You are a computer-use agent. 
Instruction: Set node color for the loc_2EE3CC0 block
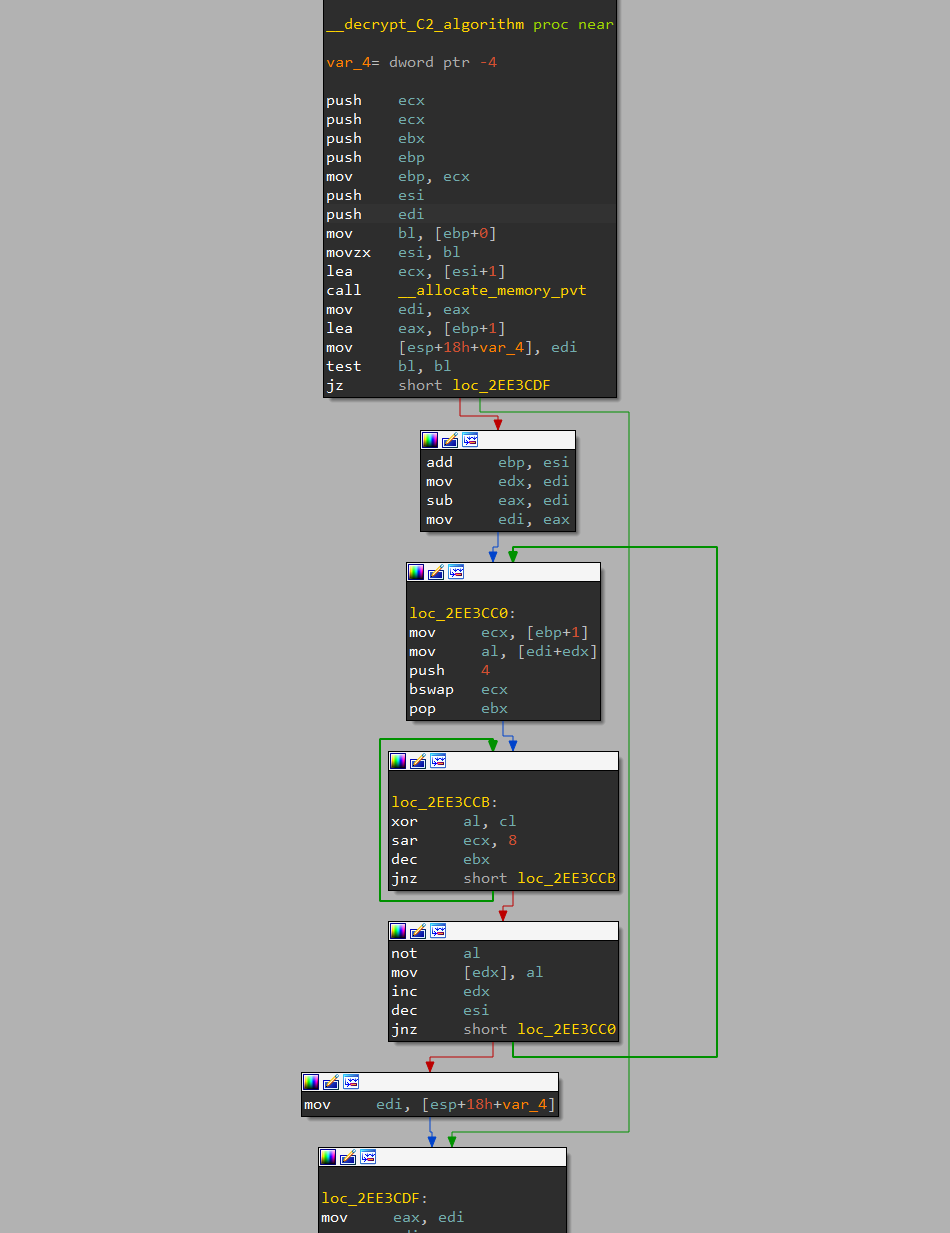(x=416, y=572)
